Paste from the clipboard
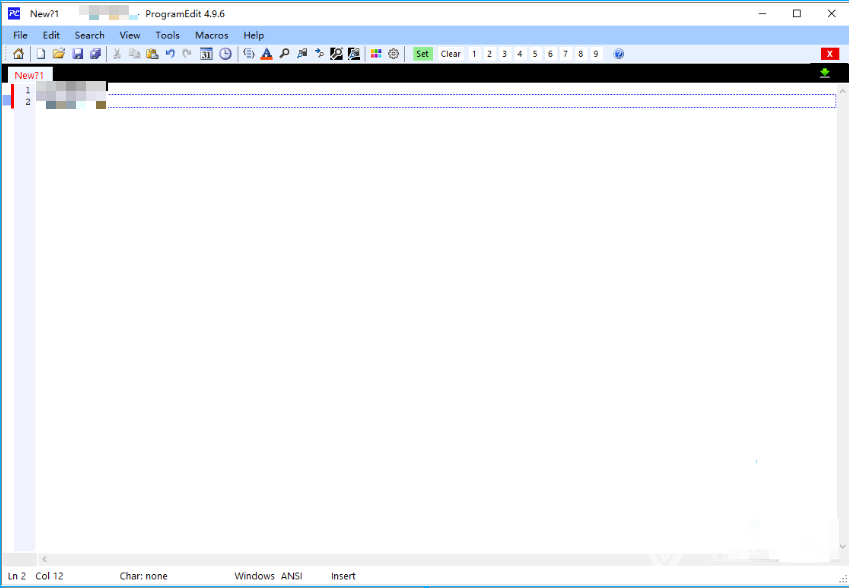The height and width of the screenshot is (588, 849). point(152,54)
